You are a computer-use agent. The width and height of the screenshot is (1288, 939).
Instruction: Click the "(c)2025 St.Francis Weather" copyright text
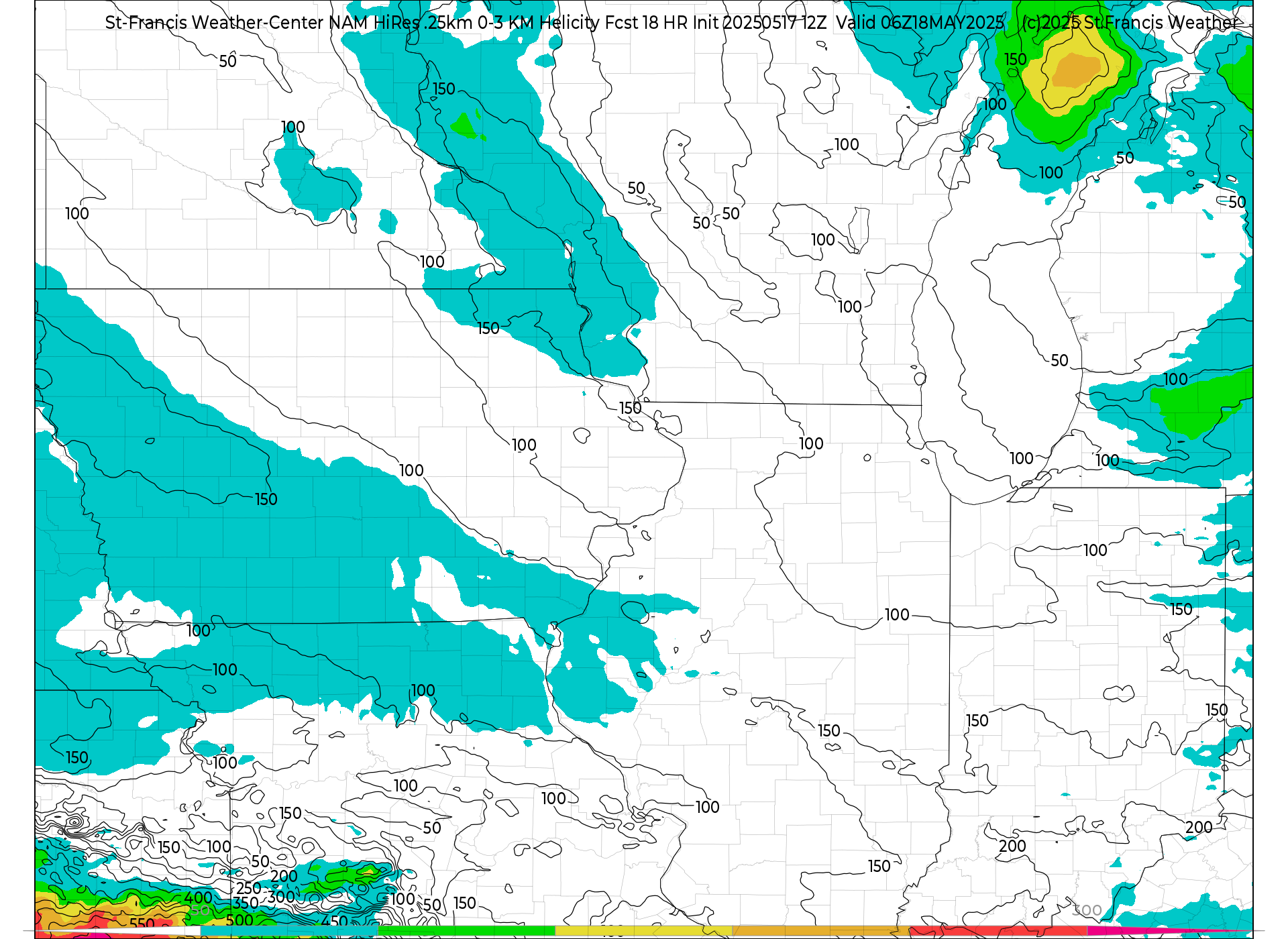pos(1131,23)
